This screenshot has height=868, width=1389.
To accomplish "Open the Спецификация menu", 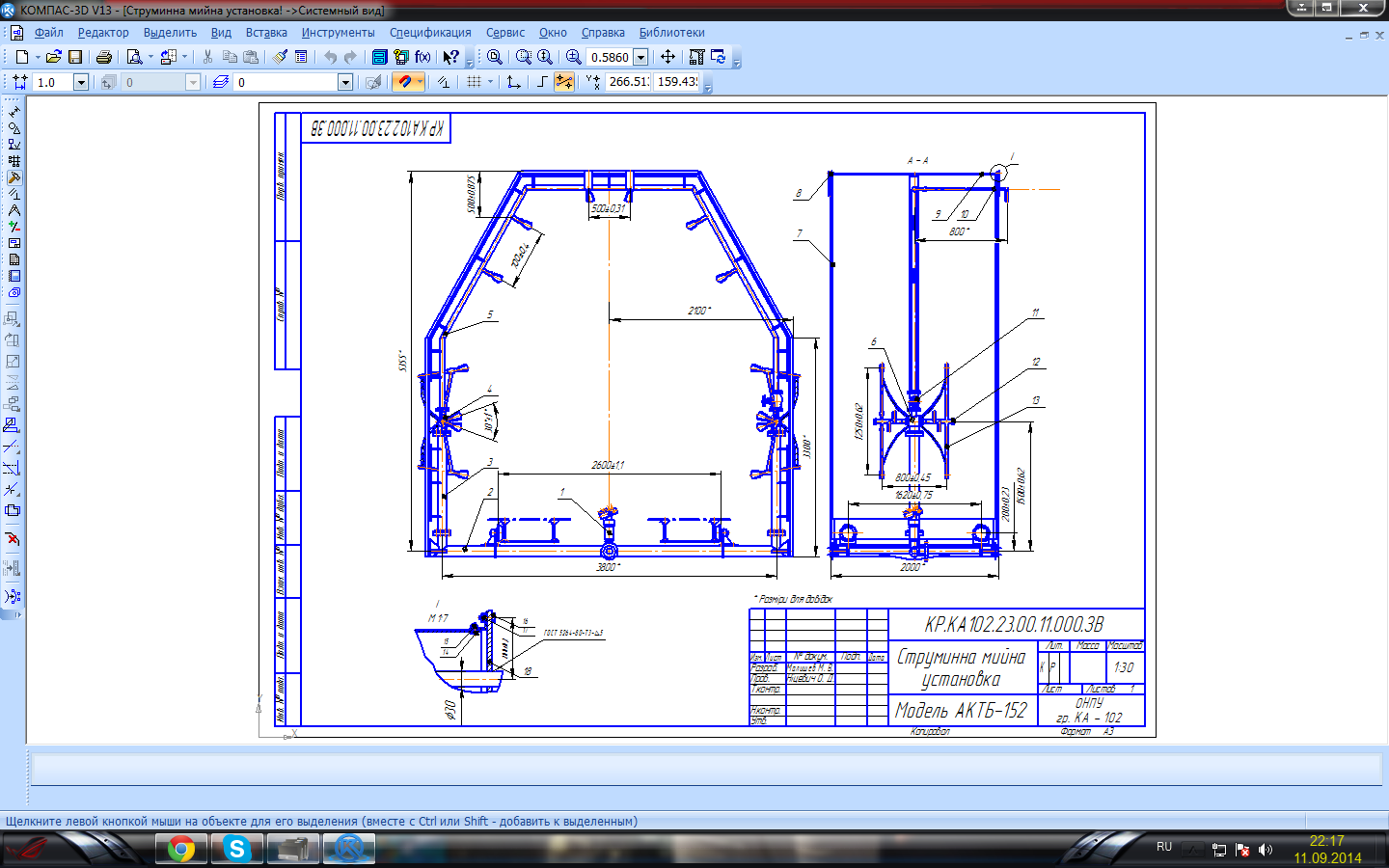I will 430,33.
